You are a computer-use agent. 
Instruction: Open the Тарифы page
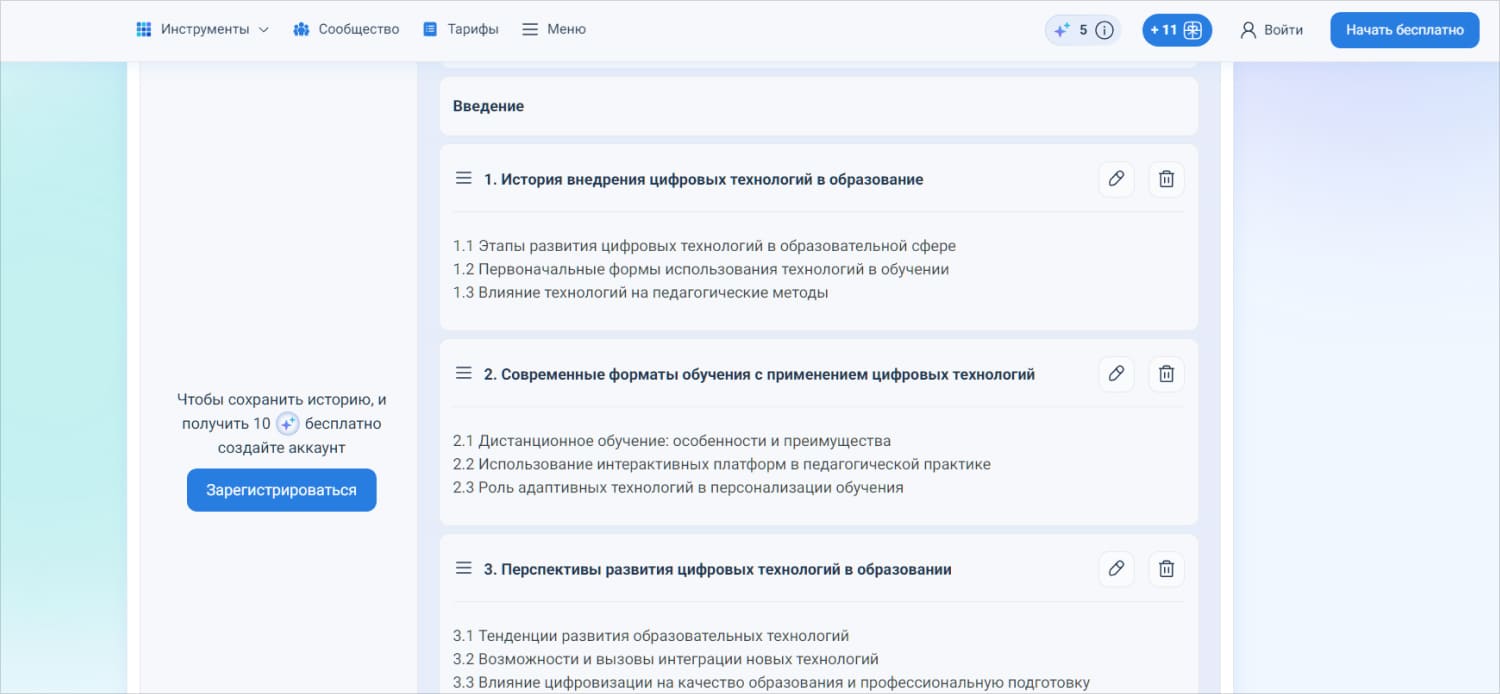click(461, 29)
